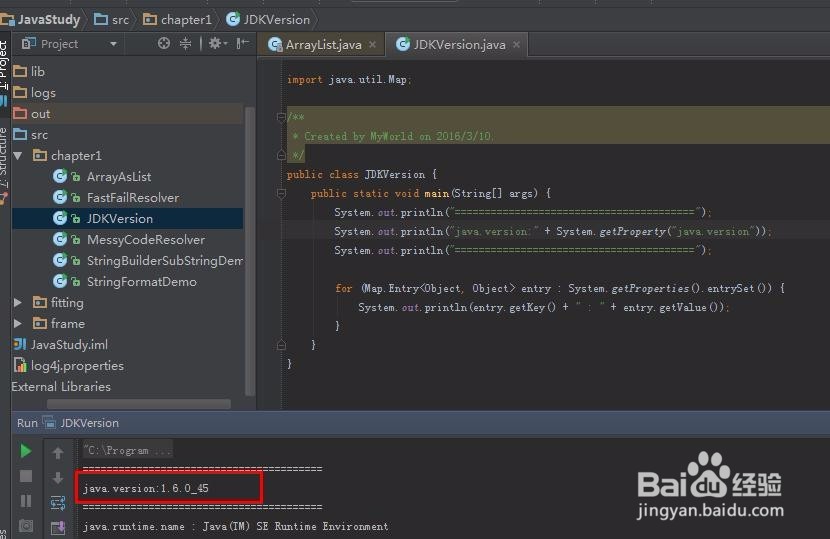Click JDKVersion run configuration tab
The image size is (830, 539).
click(82, 423)
